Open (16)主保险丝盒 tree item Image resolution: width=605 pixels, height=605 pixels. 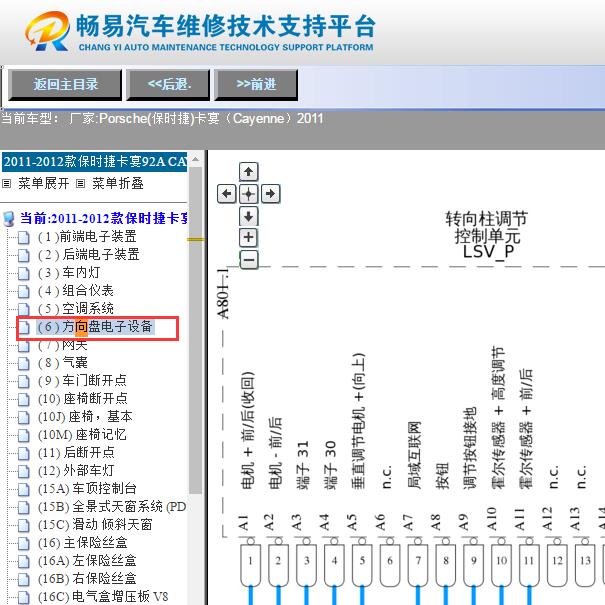tap(82, 543)
